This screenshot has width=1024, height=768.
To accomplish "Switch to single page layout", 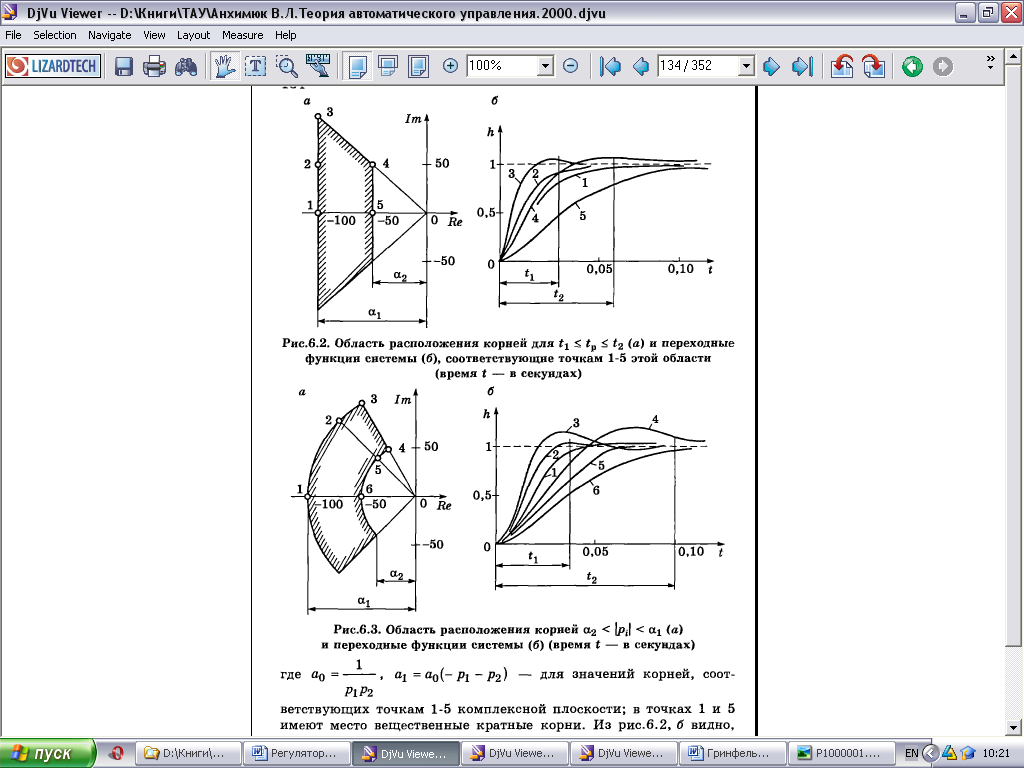I will click(357, 66).
